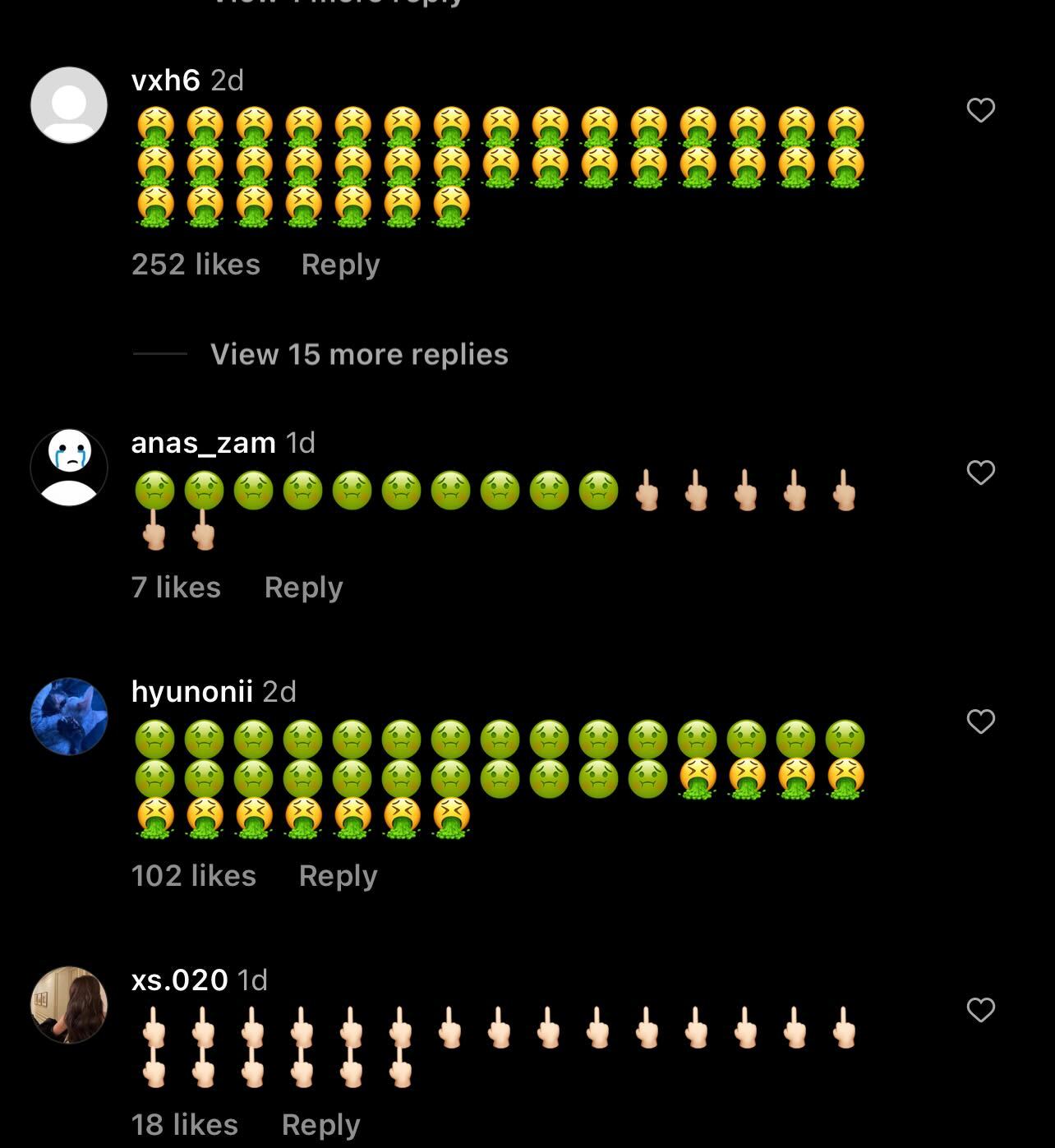
Task: Open the vxh6 username link
Action: pyautogui.click(x=165, y=80)
